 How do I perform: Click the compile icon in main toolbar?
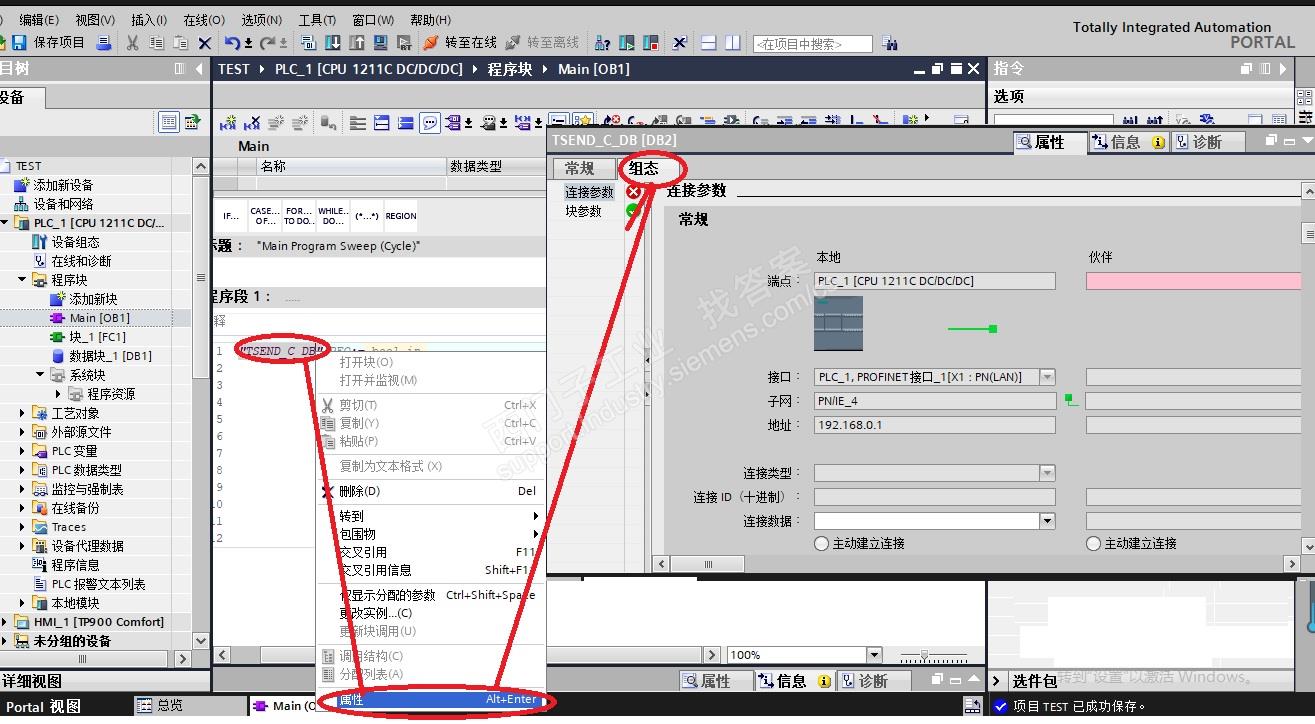pyautogui.click(x=308, y=43)
